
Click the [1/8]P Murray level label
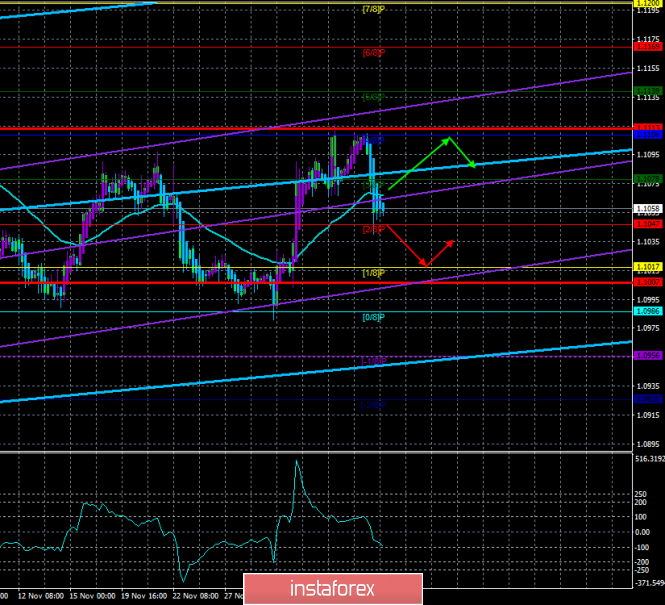click(373, 273)
